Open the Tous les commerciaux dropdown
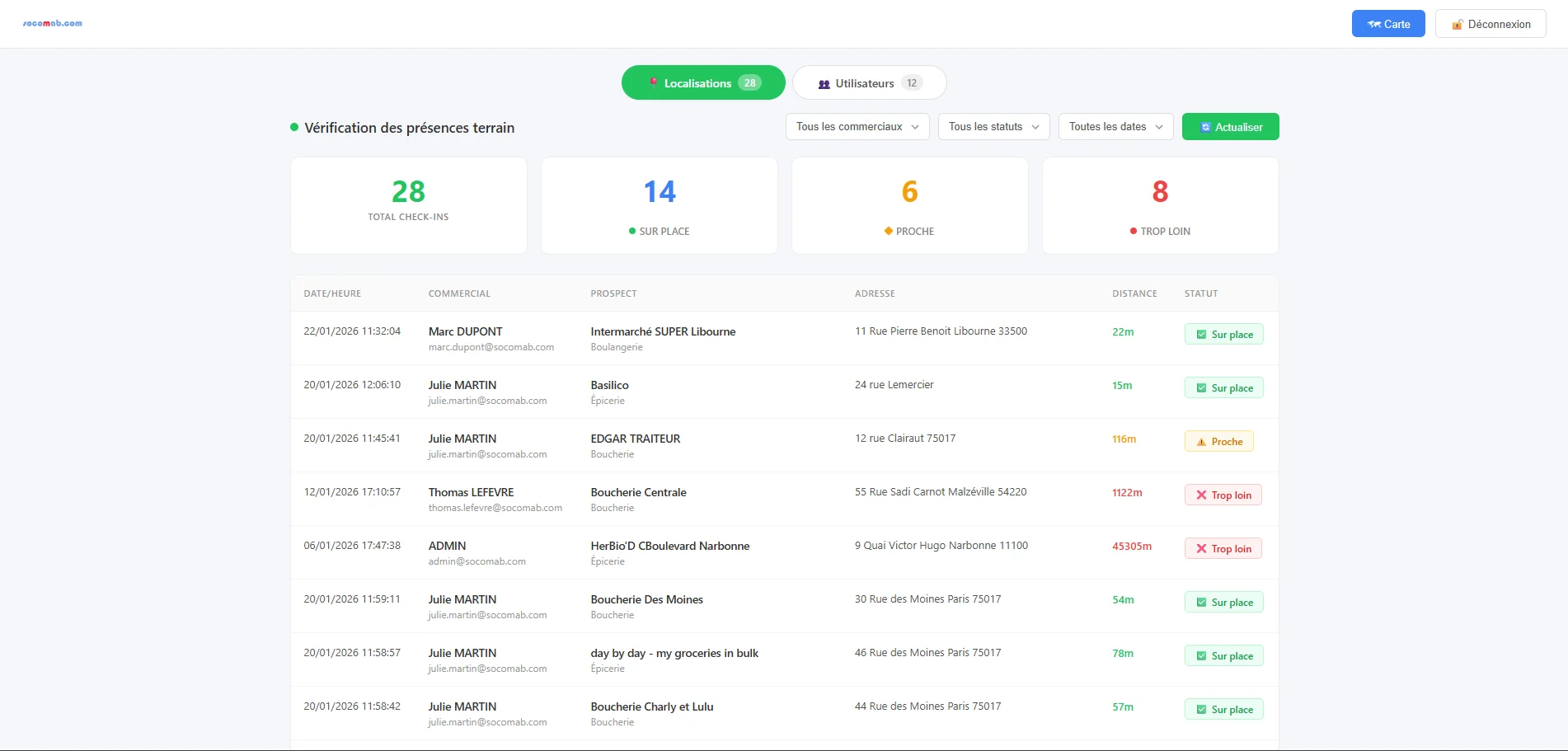 coord(857,127)
